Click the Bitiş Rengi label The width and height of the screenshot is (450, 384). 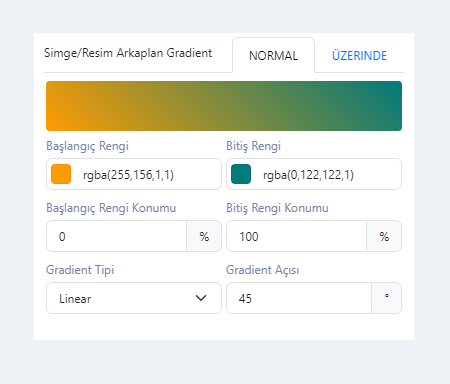(253, 146)
